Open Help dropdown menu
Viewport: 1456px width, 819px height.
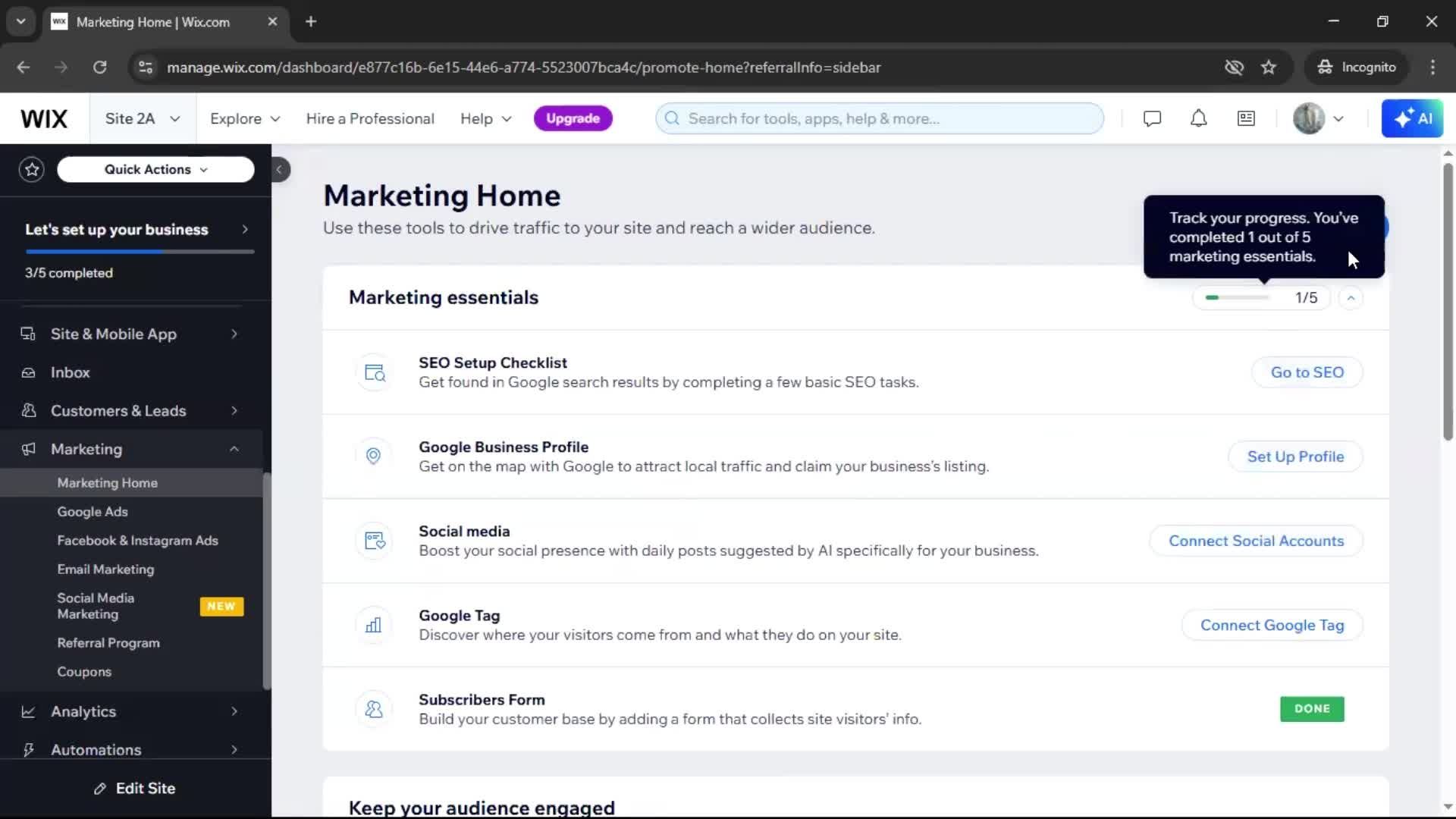point(486,119)
